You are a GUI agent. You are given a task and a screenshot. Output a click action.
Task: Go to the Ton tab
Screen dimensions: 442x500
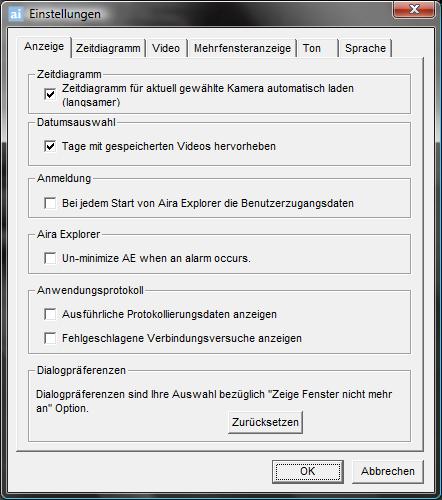click(x=317, y=48)
